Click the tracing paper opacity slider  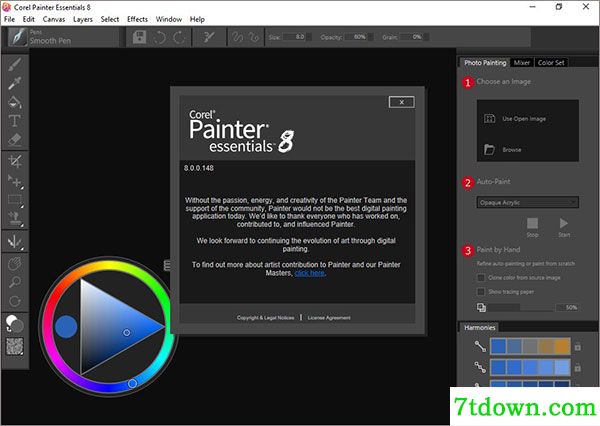point(520,307)
